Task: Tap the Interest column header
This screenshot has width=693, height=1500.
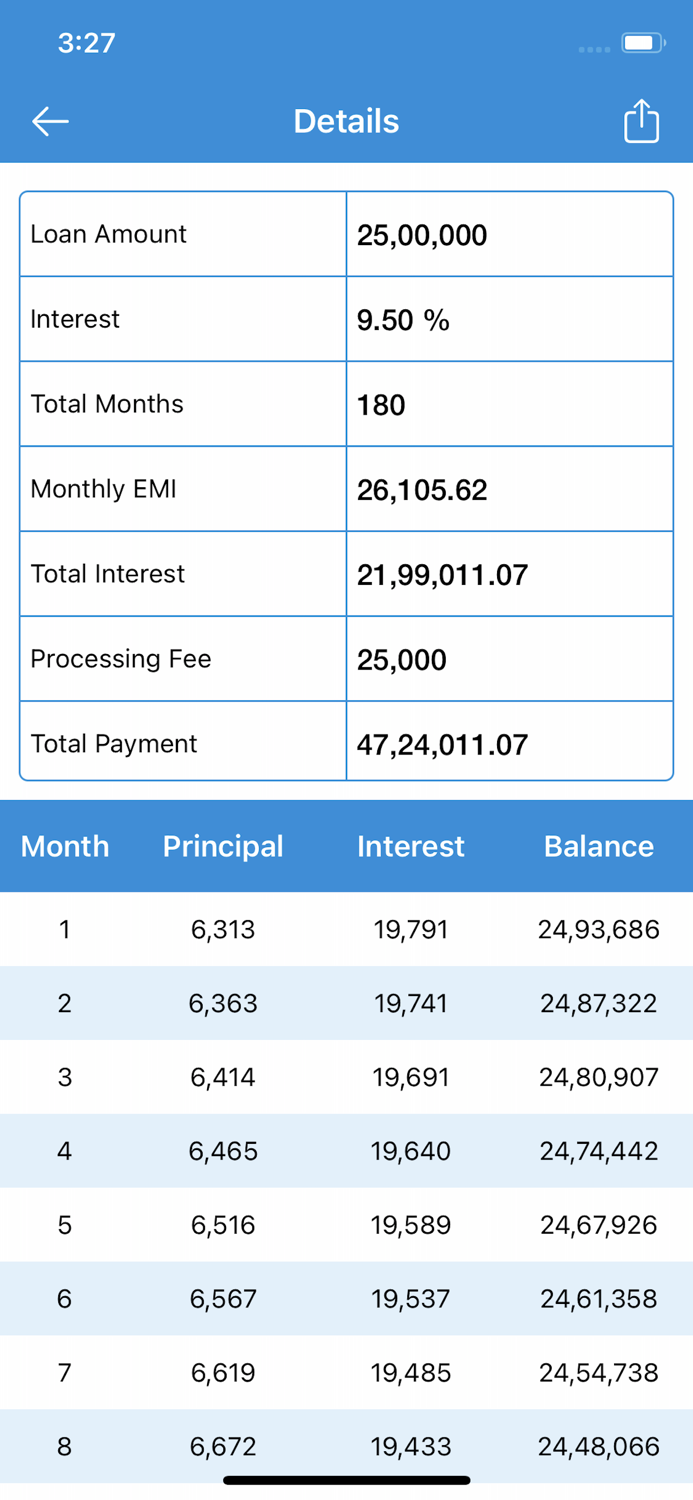Action: point(410,846)
